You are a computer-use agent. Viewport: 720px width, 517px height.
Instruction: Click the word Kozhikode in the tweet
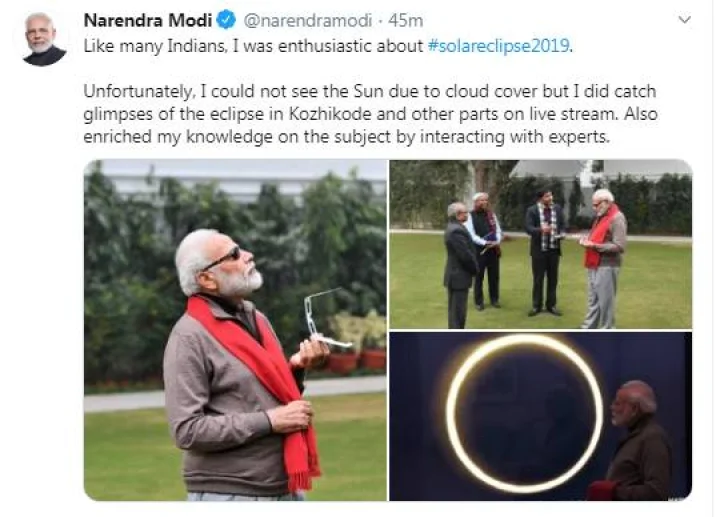tap(329, 114)
